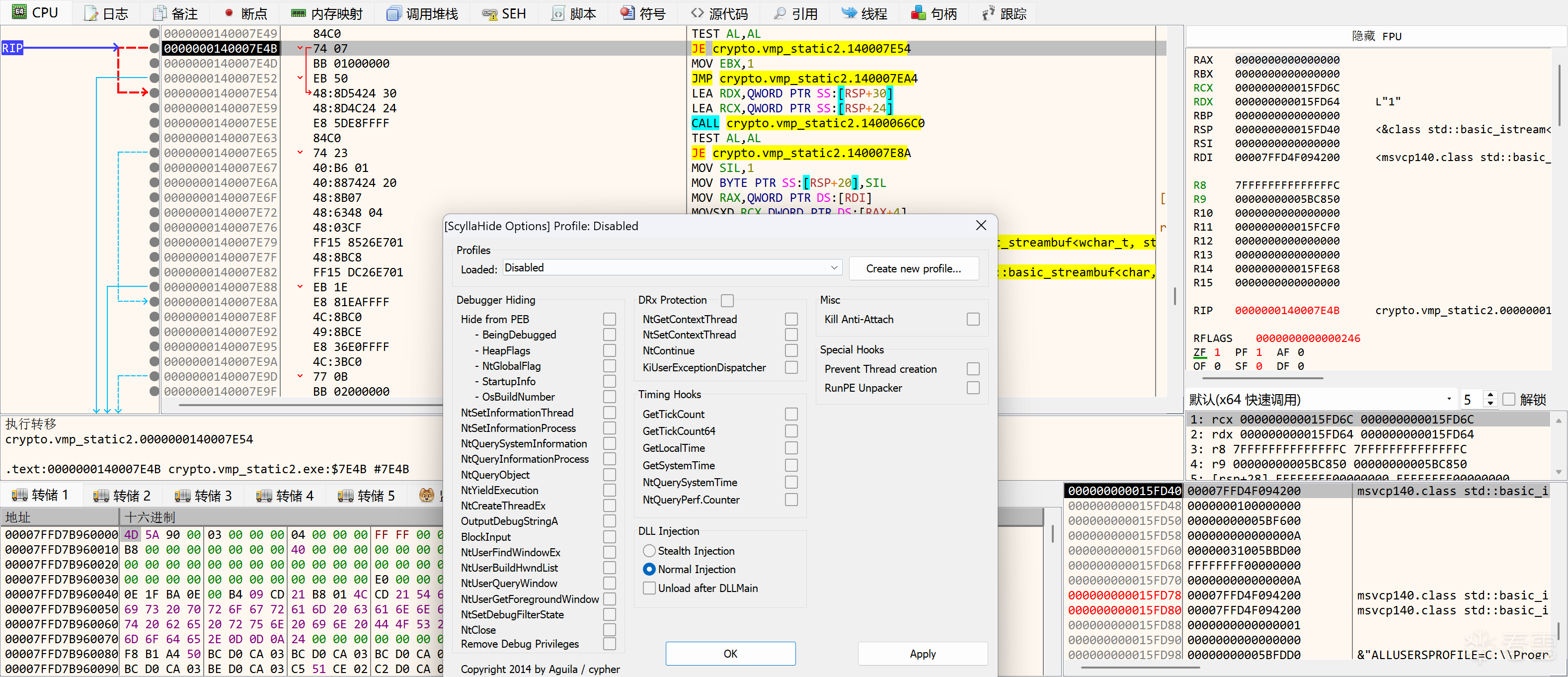The height and width of the screenshot is (677, 1568).
Task: Switch to the 转储 3 dump tab
Action: [x=203, y=496]
